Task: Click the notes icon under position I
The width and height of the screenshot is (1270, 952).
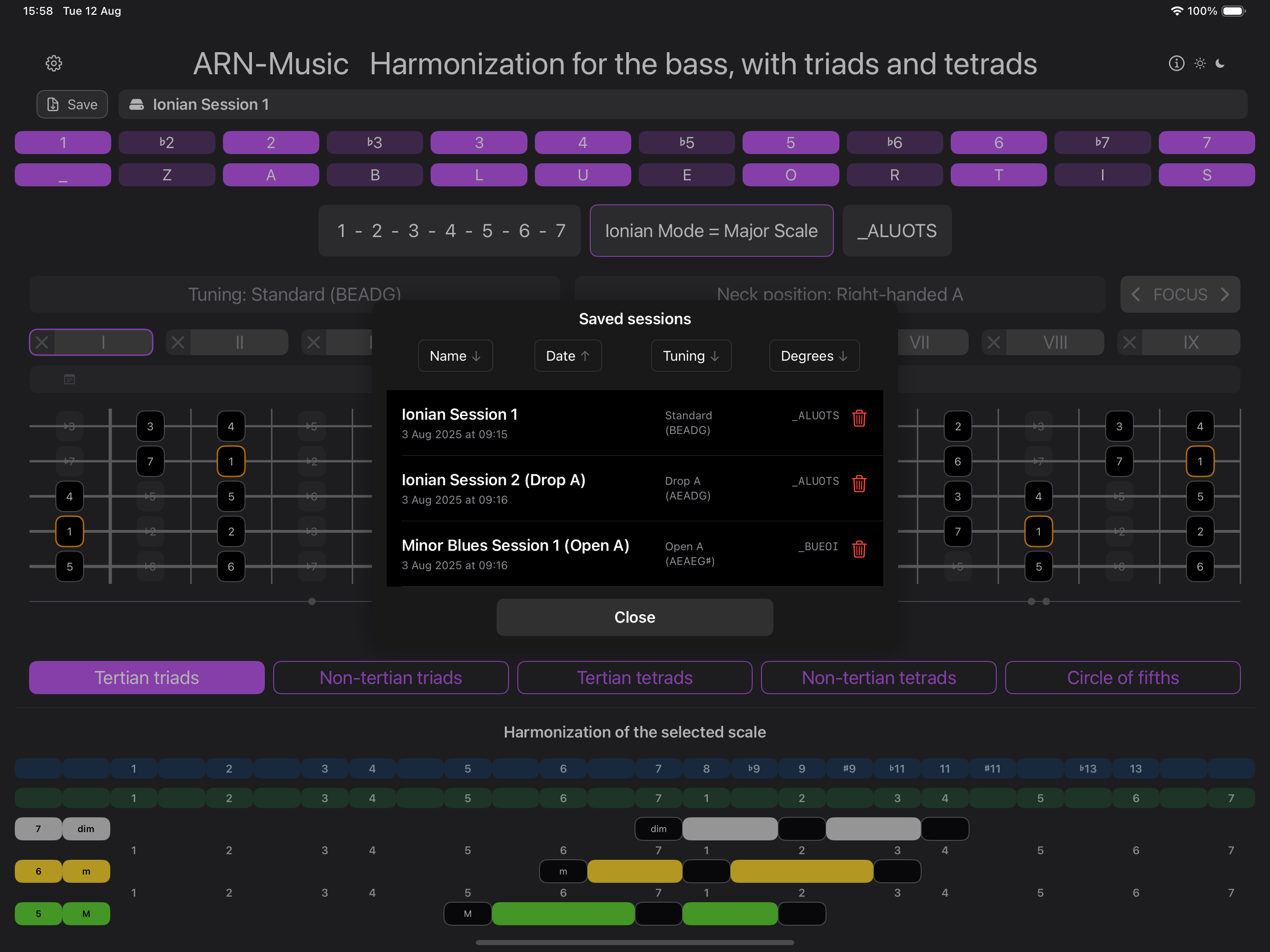Action: [70, 379]
